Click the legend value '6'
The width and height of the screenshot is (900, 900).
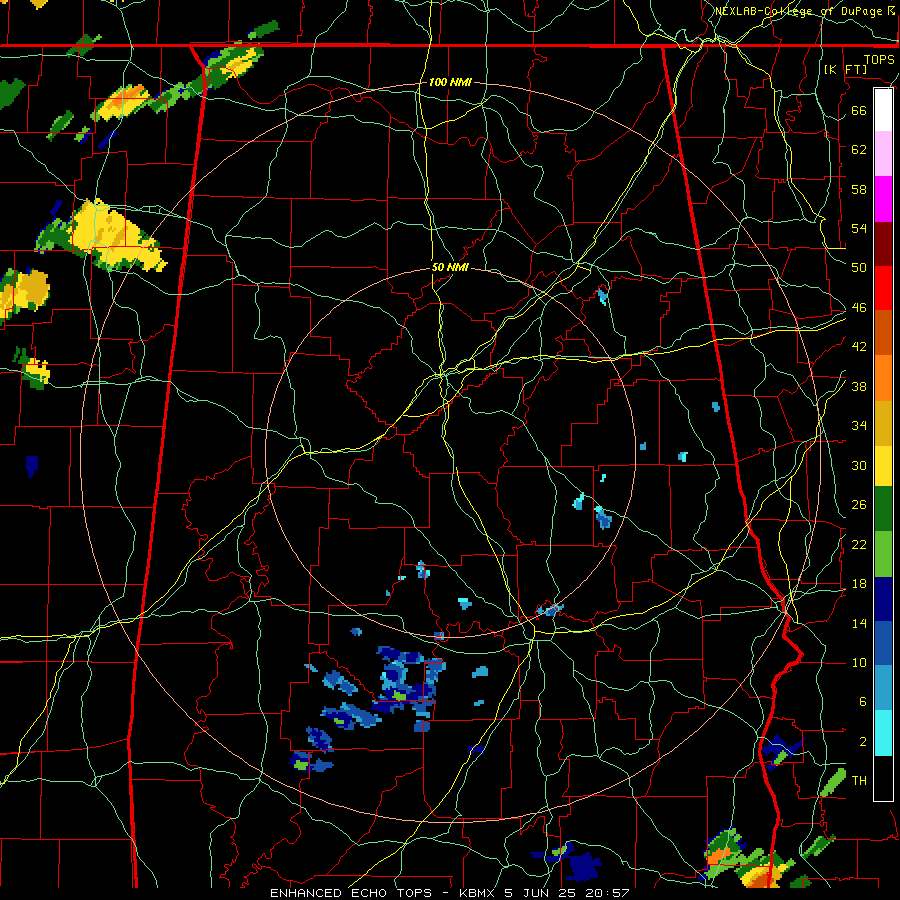pyautogui.click(x=863, y=701)
